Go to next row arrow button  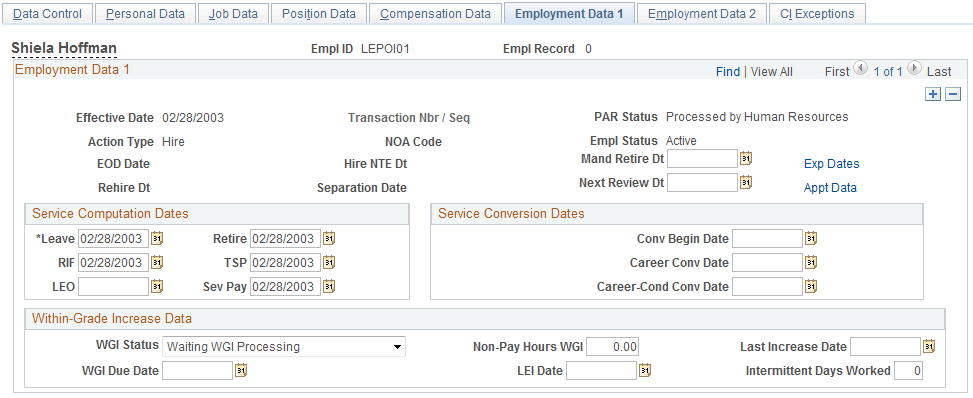915,70
